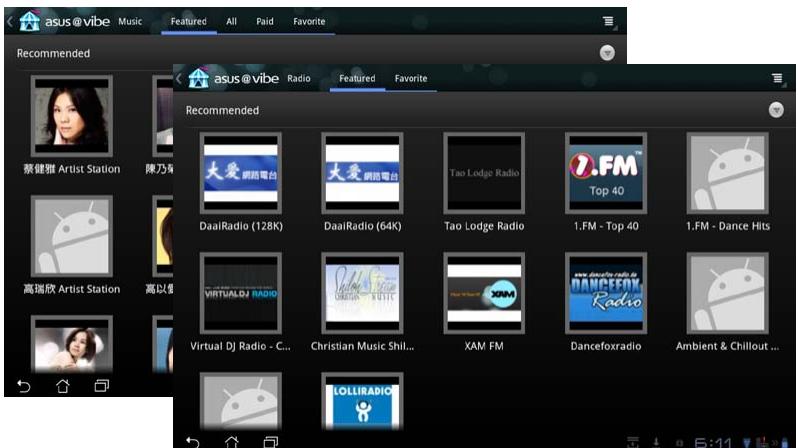Open the unlabeled Android placeholder station beside Lolliradio
This screenshot has width=798, height=448.
pos(241,402)
